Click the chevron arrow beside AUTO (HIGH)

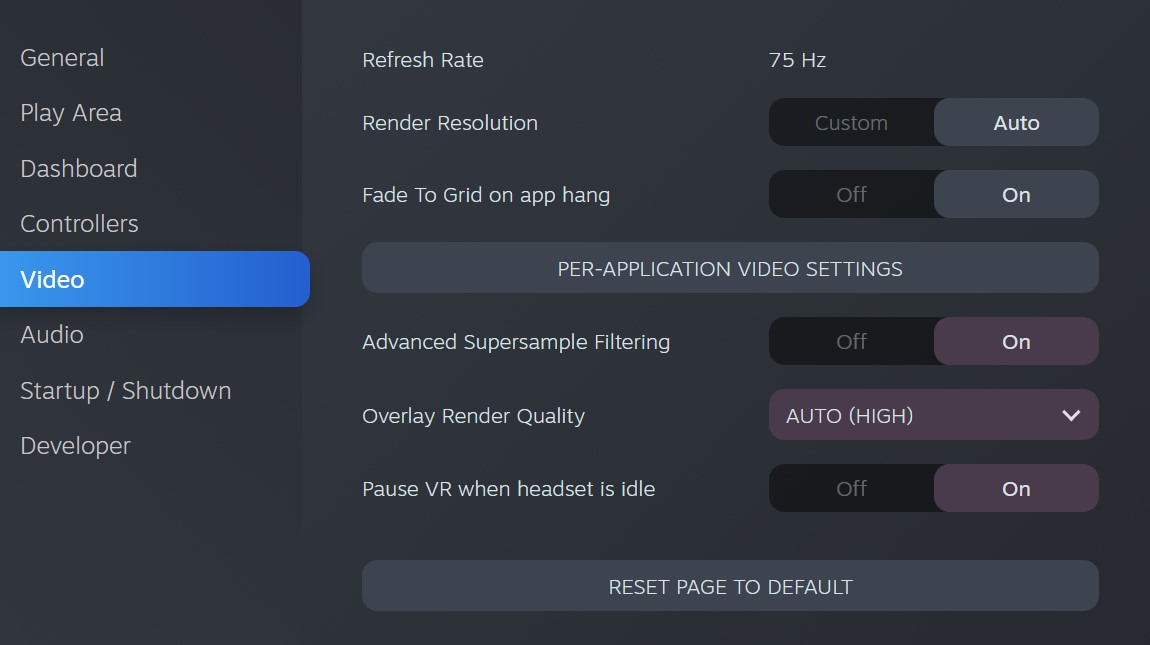click(x=1071, y=415)
